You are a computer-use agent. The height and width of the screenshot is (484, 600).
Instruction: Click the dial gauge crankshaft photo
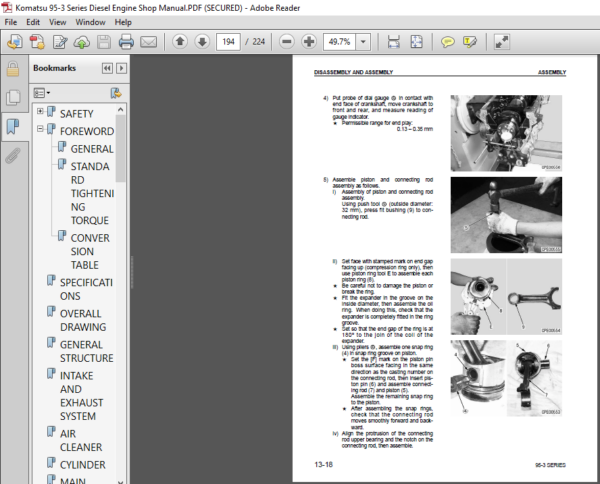click(x=506, y=133)
